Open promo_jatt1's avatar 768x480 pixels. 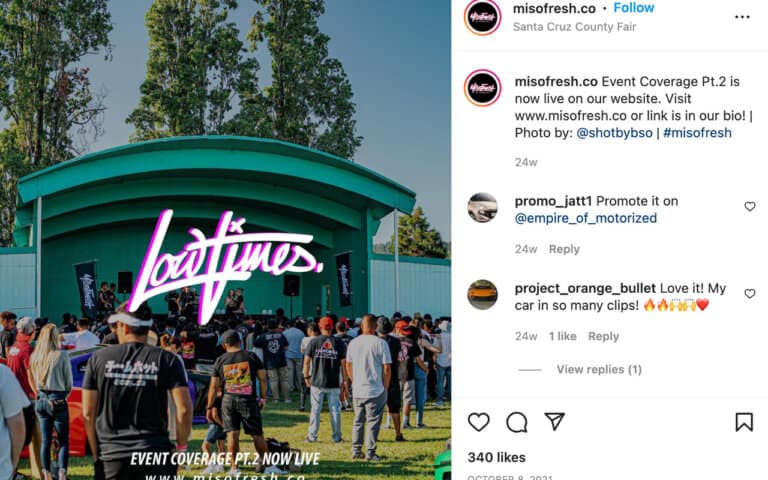[x=482, y=208]
